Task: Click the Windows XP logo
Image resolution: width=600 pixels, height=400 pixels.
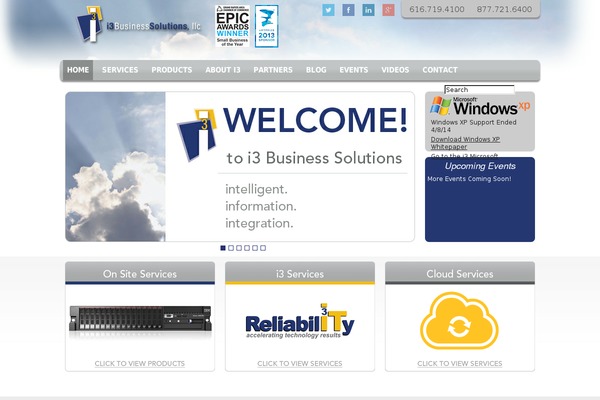Action: click(480, 106)
